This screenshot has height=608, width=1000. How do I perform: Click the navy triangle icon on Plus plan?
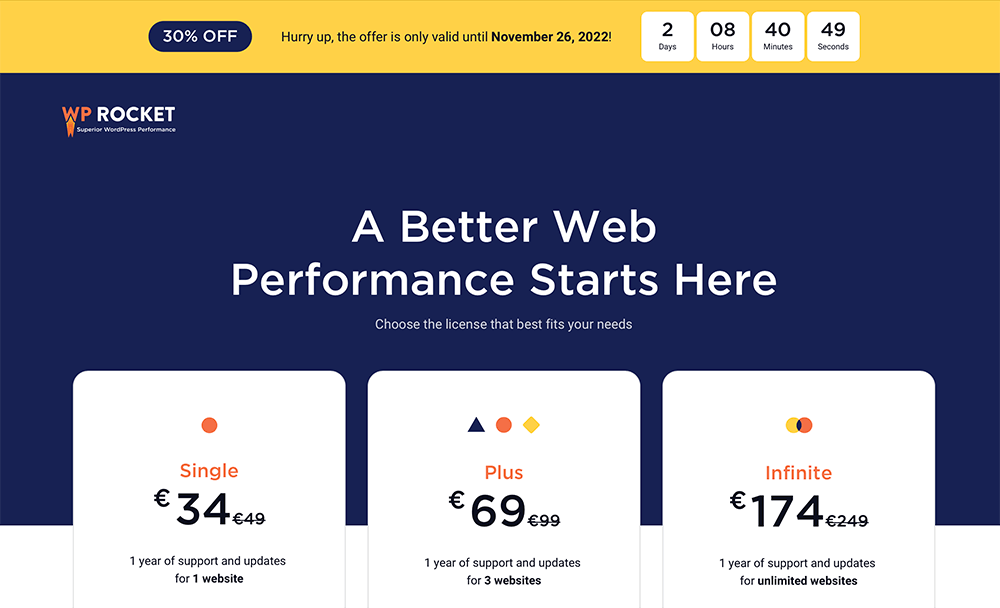click(x=477, y=424)
